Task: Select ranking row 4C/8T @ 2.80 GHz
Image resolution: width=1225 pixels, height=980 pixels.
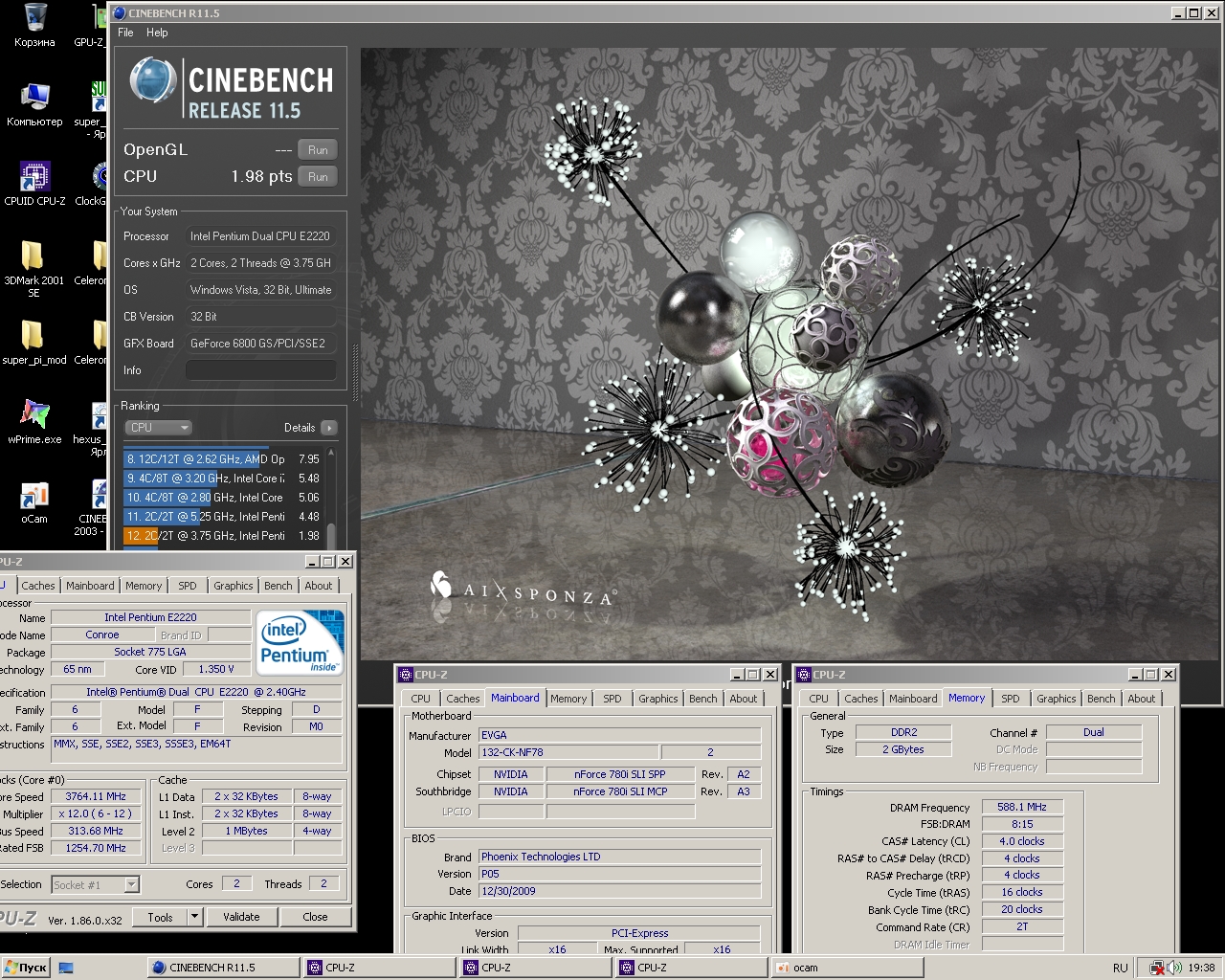Action: click(x=223, y=498)
